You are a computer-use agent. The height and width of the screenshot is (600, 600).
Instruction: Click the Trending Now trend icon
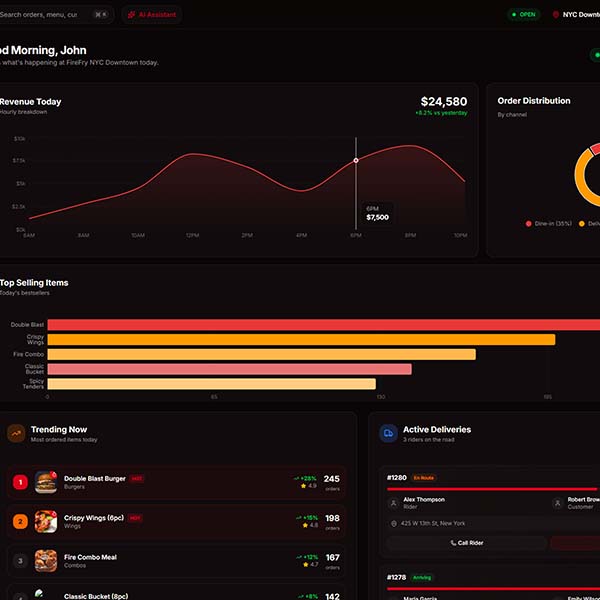click(16, 434)
